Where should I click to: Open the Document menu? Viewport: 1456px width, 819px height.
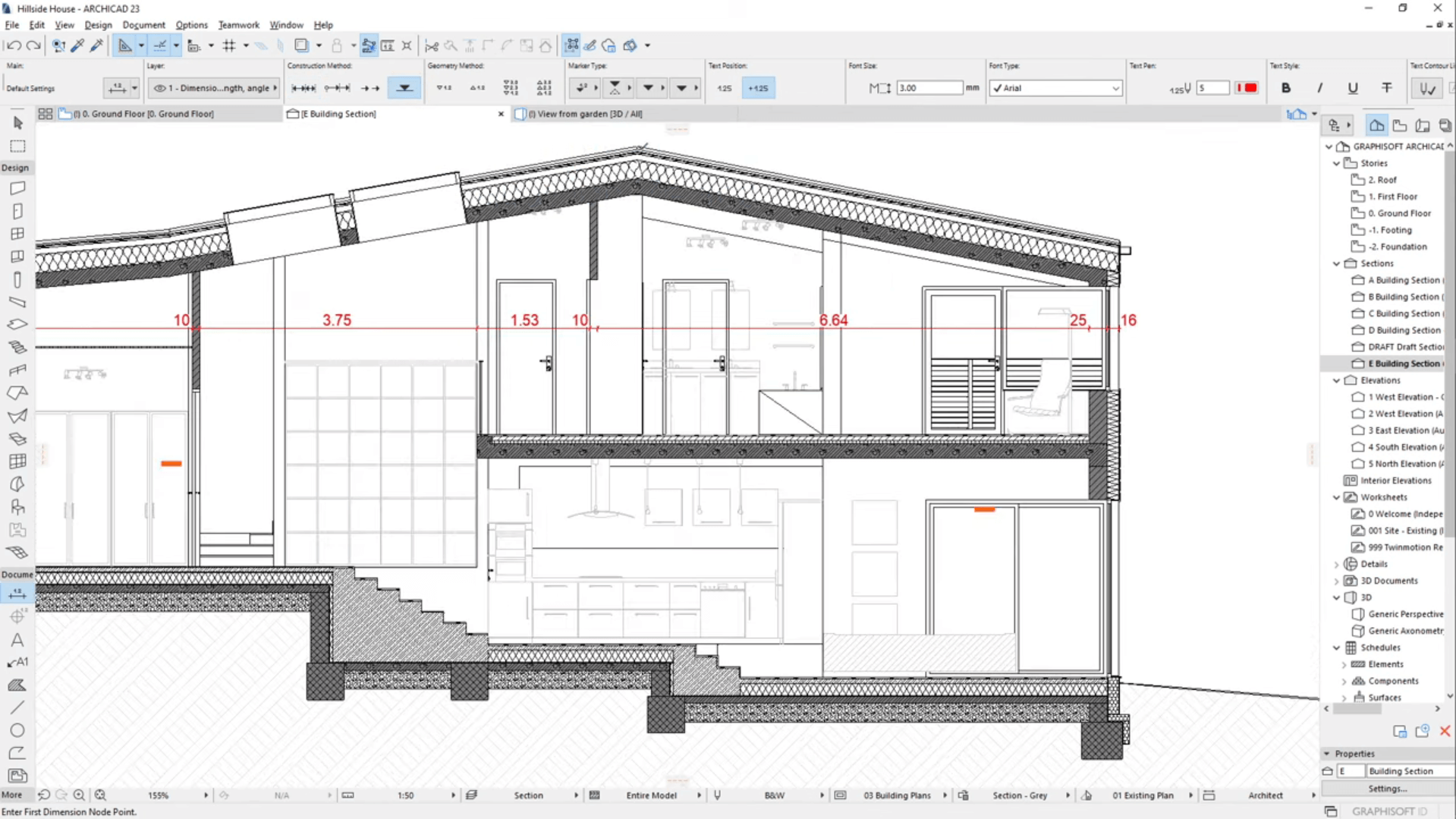tap(143, 25)
